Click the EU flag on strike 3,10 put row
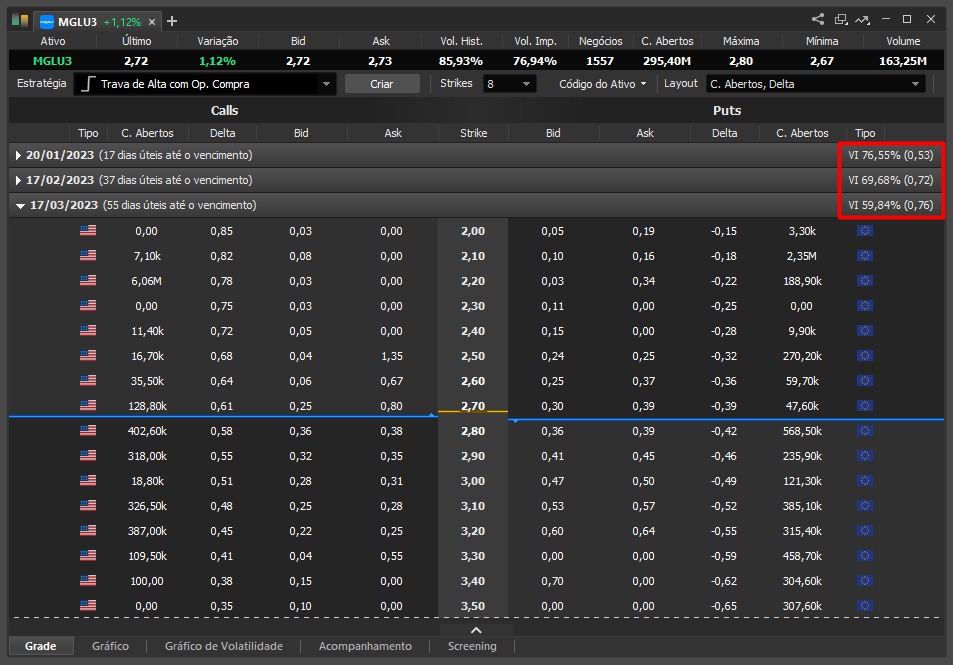 point(865,505)
